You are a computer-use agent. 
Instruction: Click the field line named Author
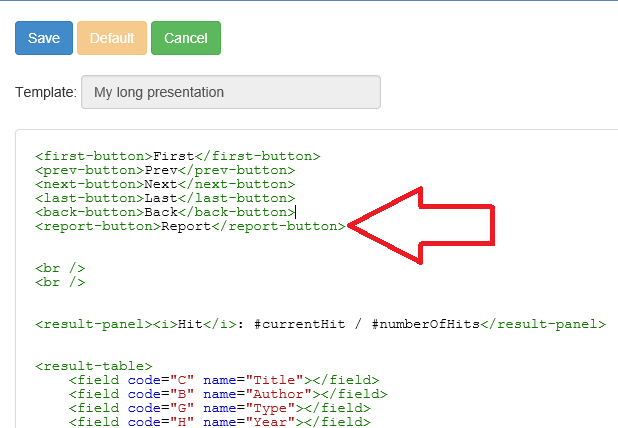[228, 394]
